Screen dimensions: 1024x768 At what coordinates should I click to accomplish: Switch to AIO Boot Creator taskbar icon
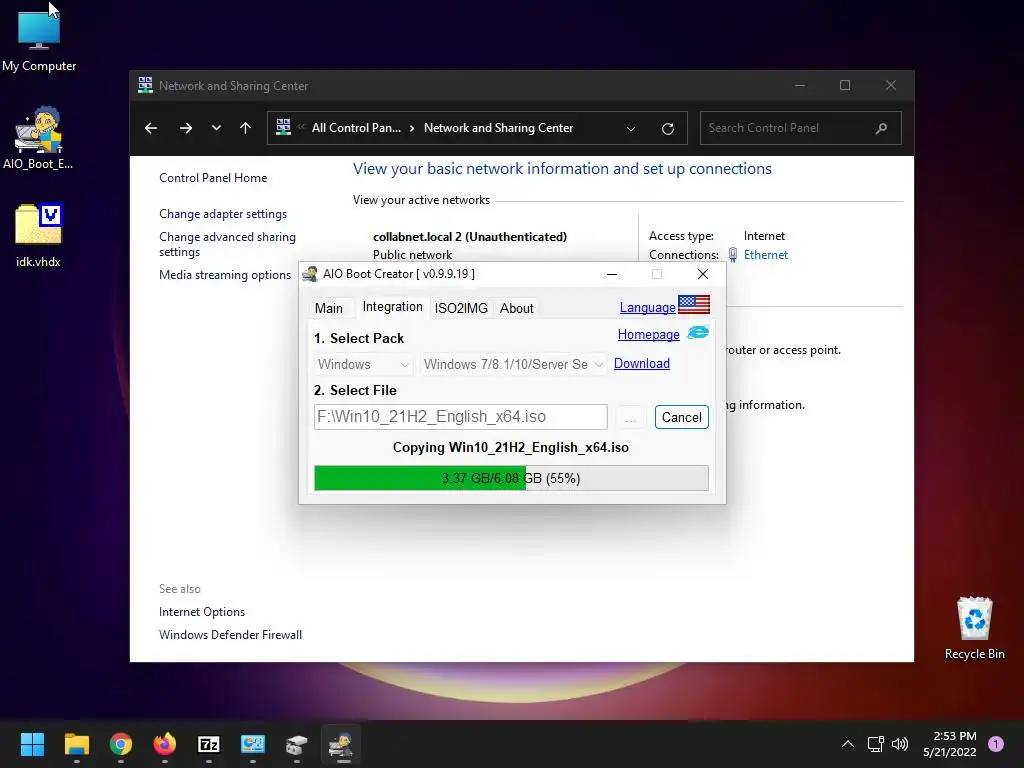click(341, 744)
